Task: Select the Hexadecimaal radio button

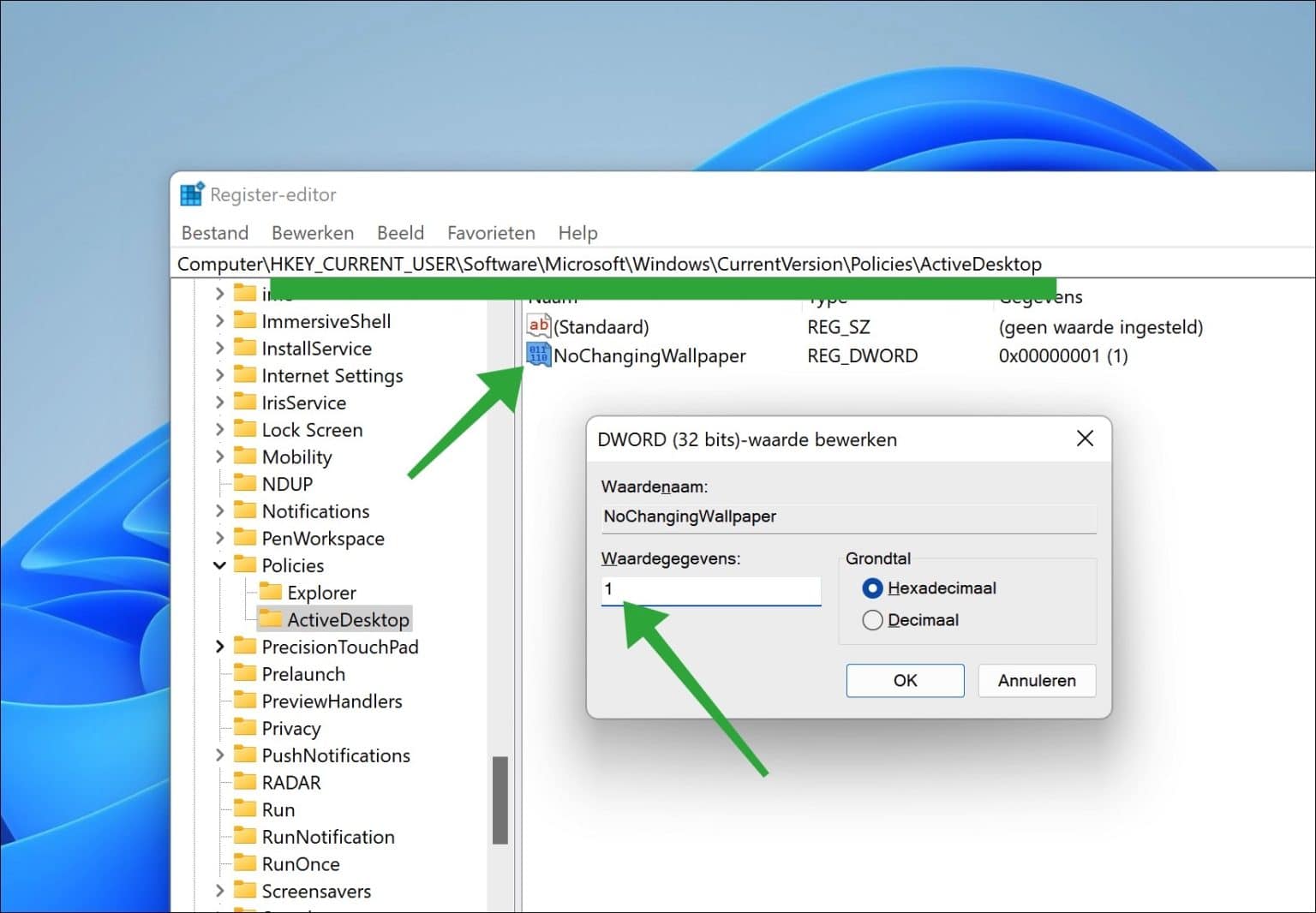Action: click(871, 588)
